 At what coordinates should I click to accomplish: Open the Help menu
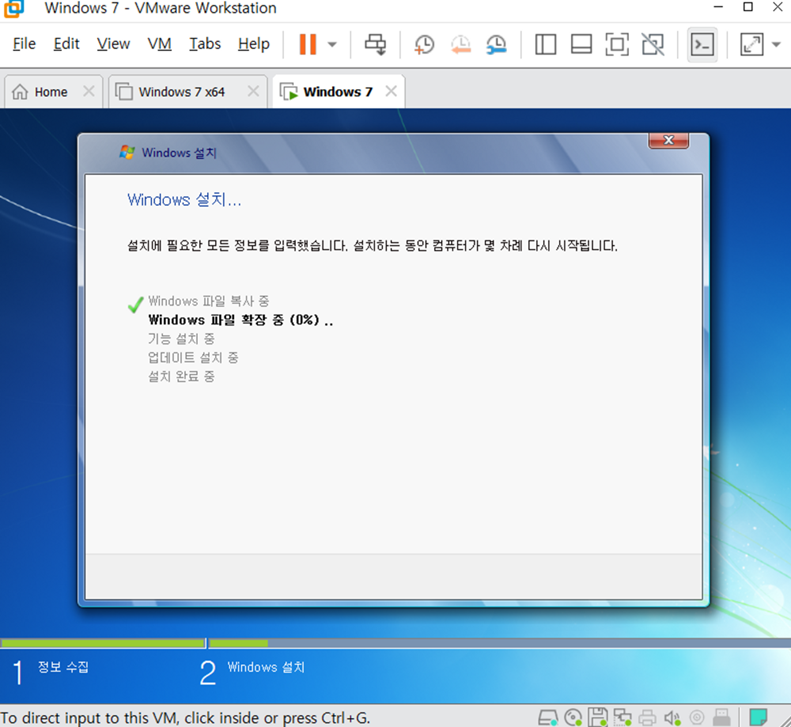(x=254, y=44)
